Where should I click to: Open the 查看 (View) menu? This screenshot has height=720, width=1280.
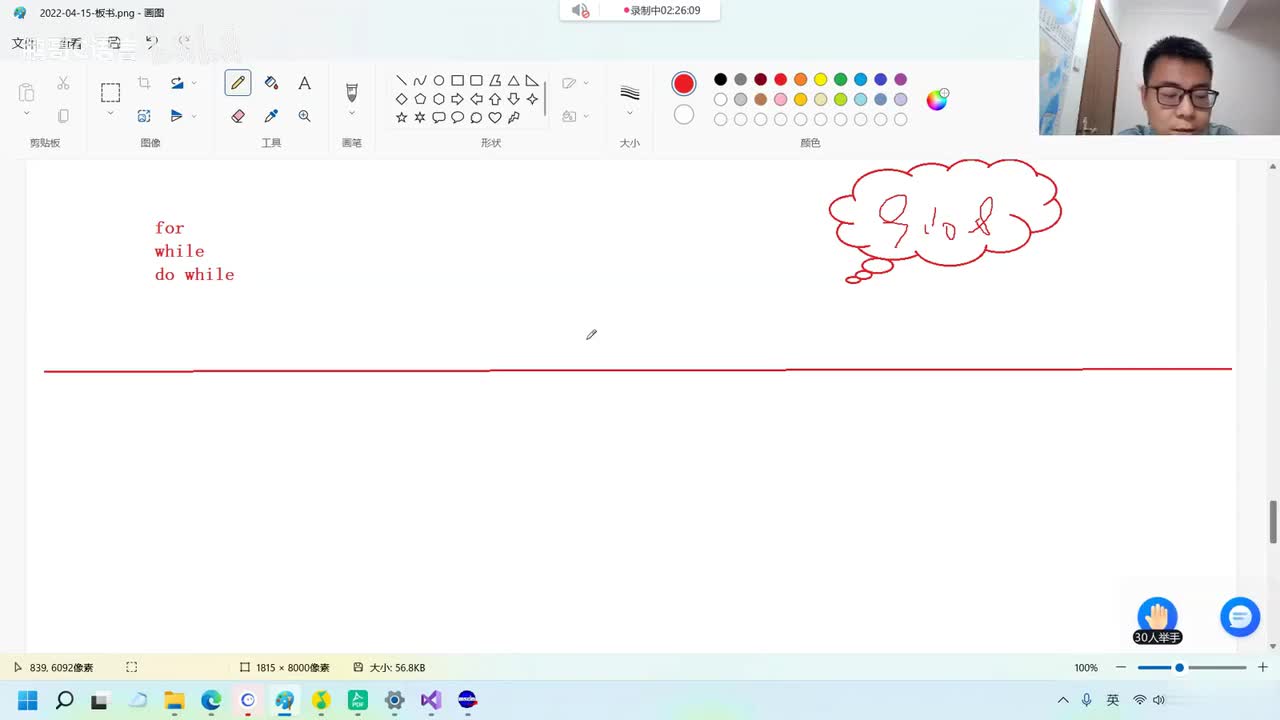70,43
